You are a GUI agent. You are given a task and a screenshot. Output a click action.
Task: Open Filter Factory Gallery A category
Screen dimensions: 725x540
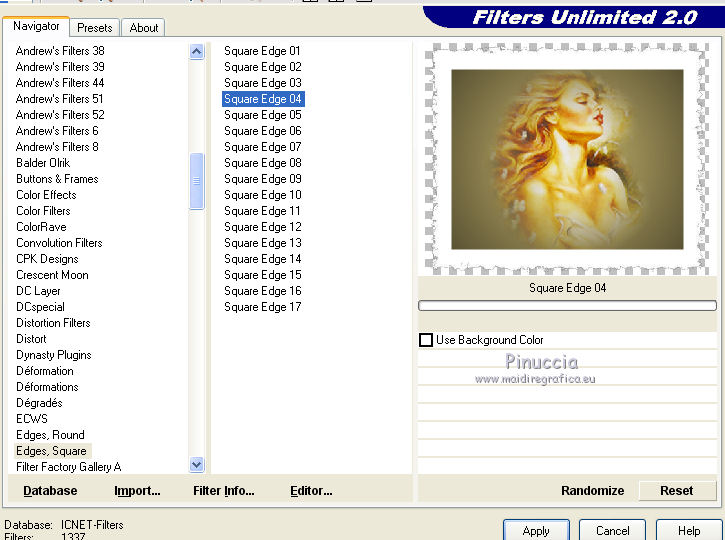68,467
